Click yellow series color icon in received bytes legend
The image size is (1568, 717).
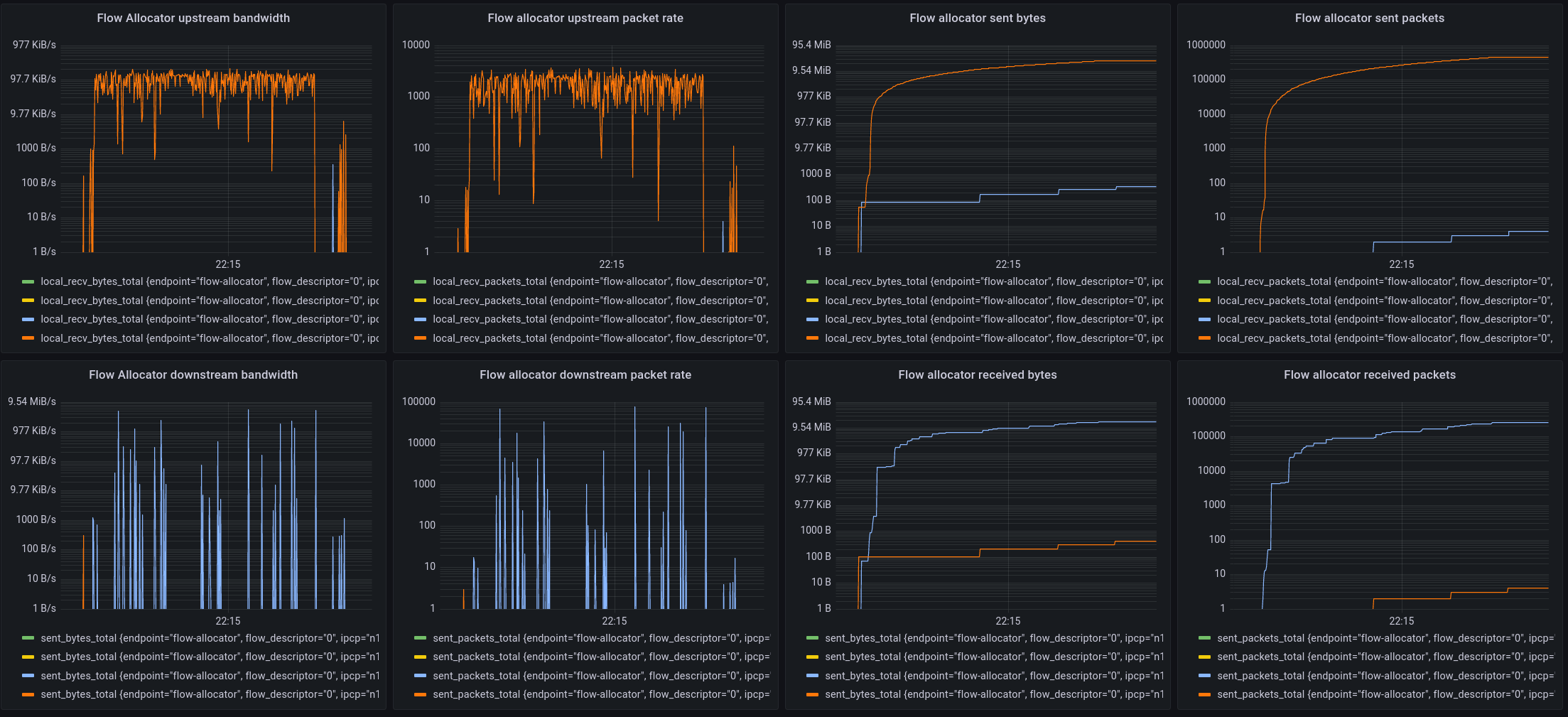[813, 657]
